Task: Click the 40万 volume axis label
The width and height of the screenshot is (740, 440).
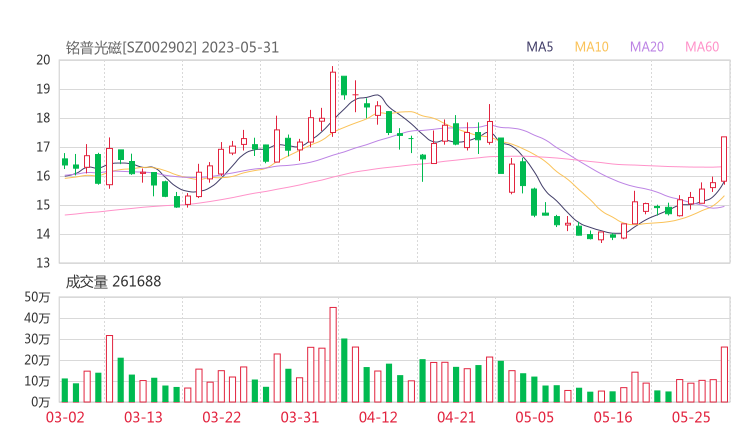Action: tap(37, 318)
